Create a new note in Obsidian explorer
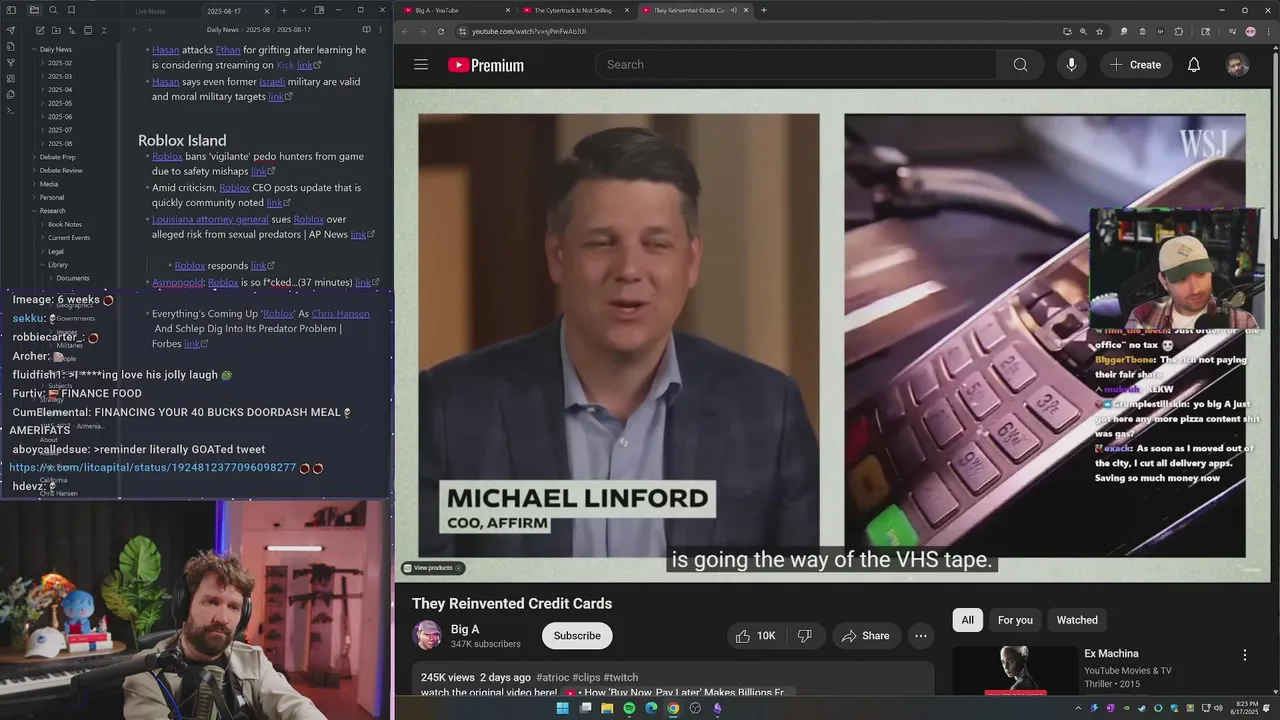This screenshot has height=720, width=1280. (39, 30)
